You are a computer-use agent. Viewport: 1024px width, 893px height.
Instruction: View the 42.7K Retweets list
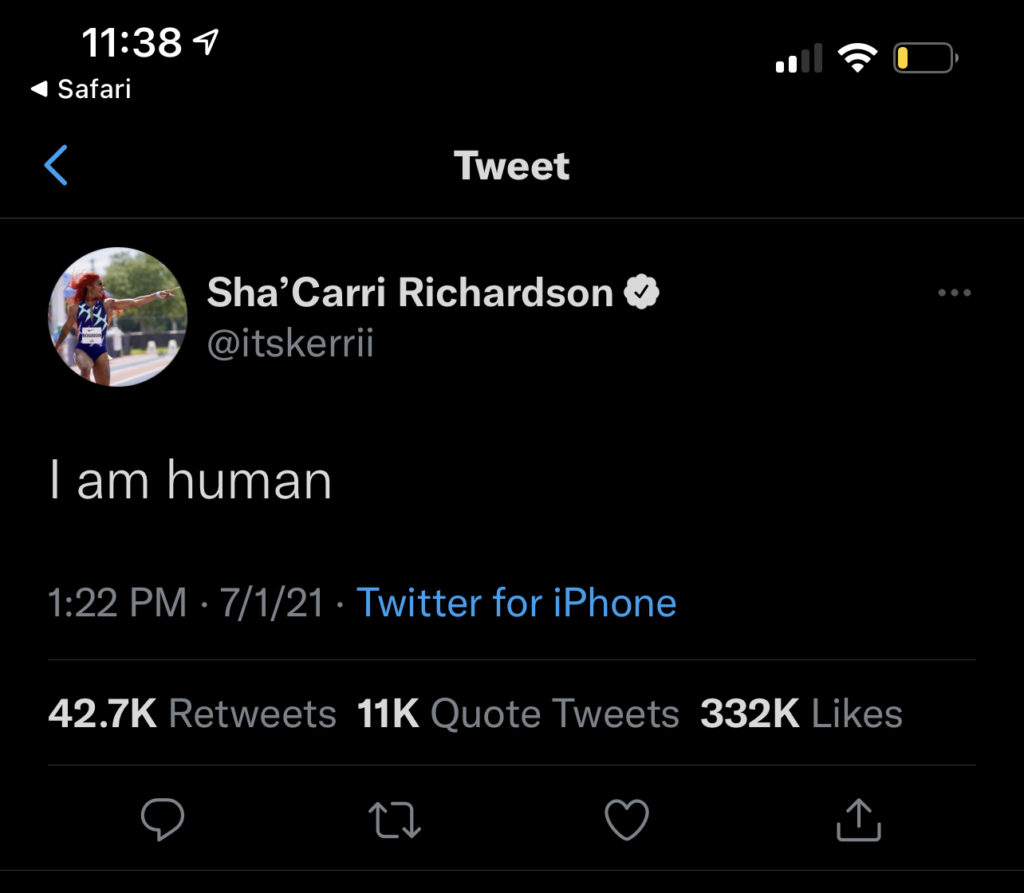(x=192, y=714)
